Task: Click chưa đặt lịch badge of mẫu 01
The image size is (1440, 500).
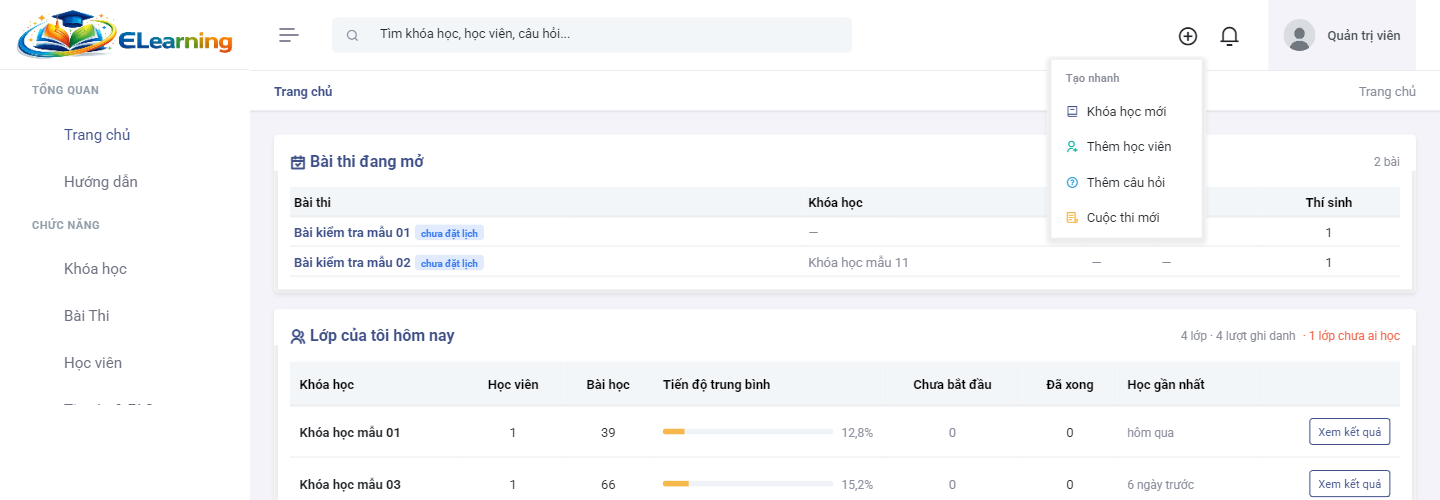Action: coord(449,233)
